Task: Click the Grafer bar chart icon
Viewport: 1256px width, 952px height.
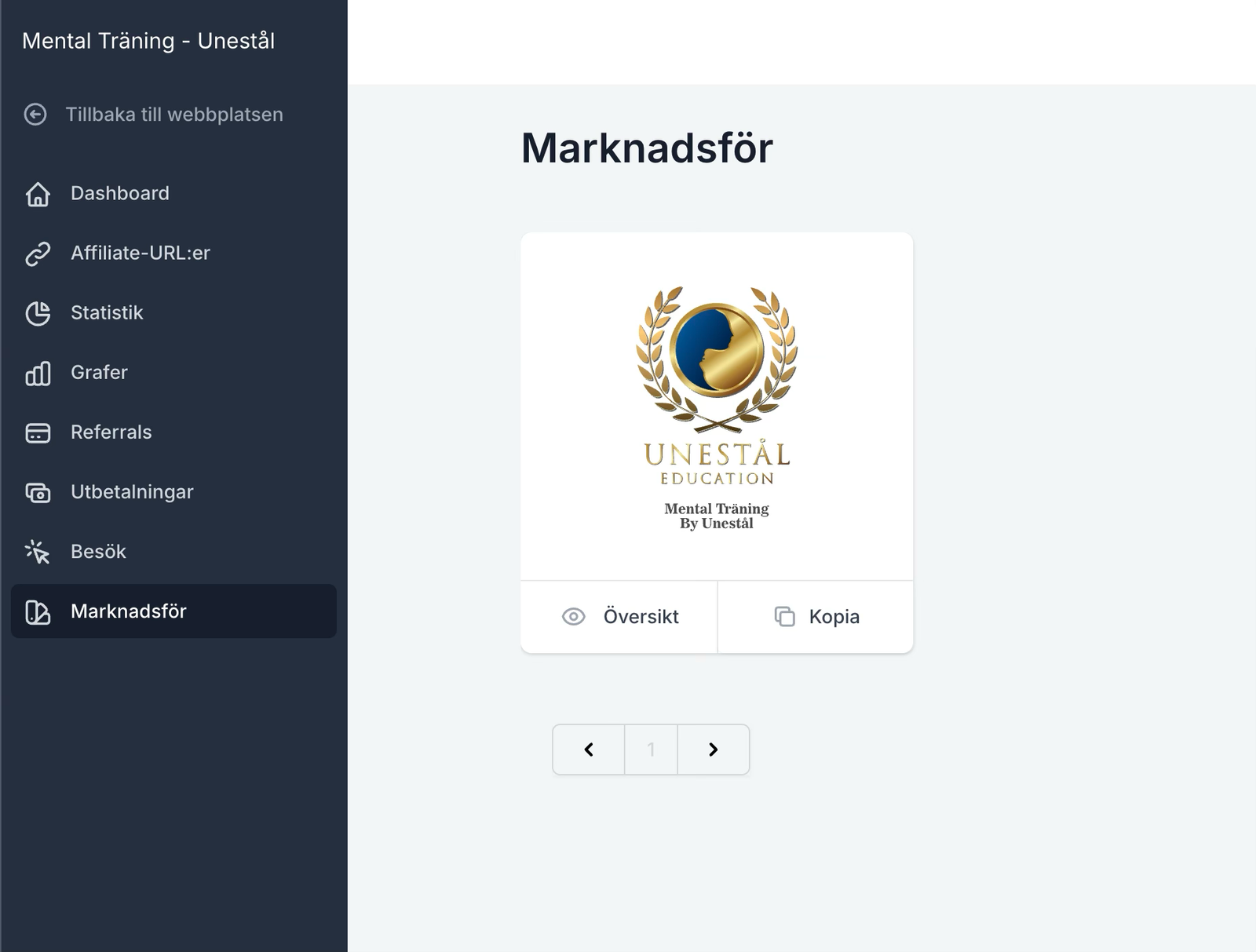Action: pos(38,373)
